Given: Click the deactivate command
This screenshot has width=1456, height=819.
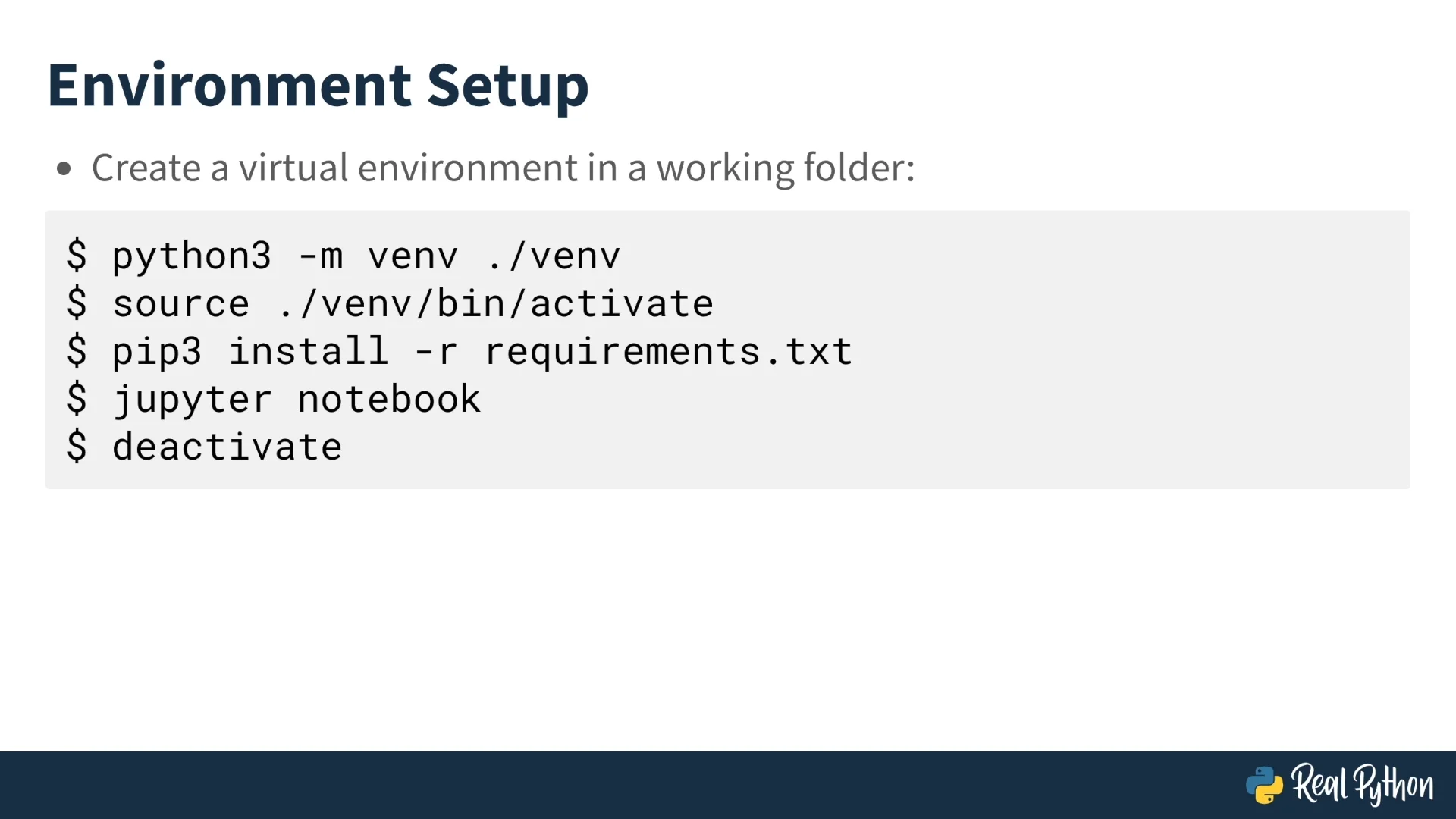Looking at the screenshot, I should pyautogui.click(x=227, y=447).
